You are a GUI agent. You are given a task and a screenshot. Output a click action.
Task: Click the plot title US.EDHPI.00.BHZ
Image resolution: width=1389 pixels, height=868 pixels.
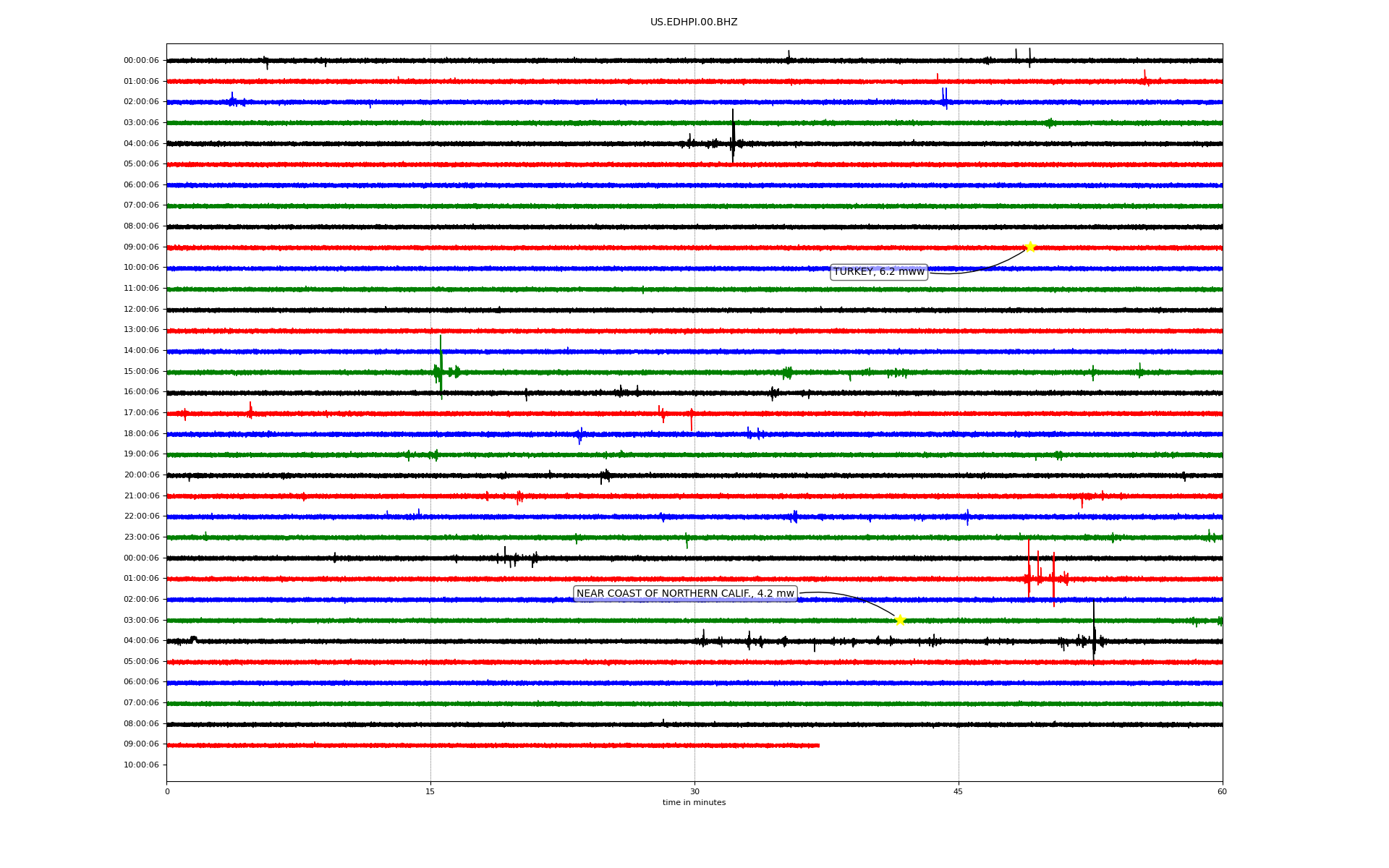tap(694, 22)
